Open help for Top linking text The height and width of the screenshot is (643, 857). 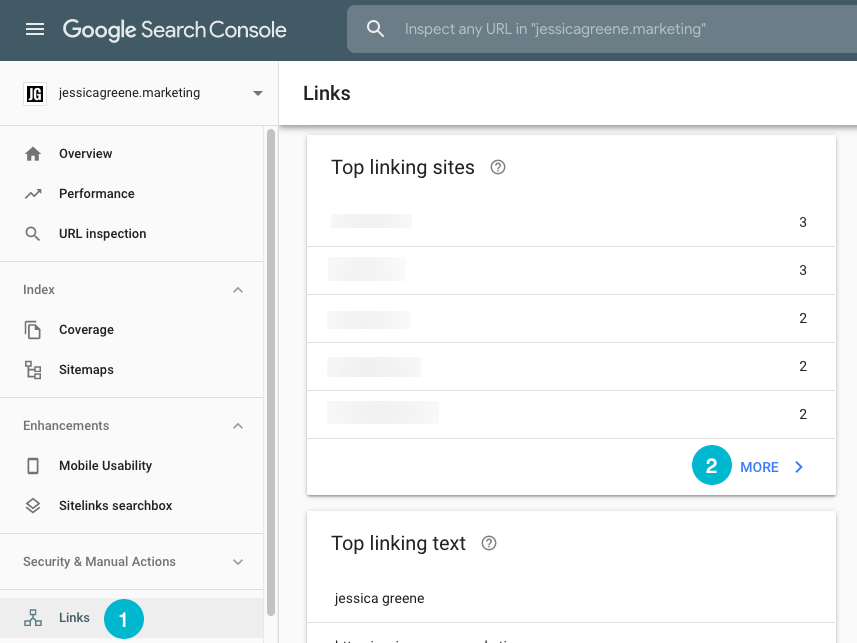489,543
